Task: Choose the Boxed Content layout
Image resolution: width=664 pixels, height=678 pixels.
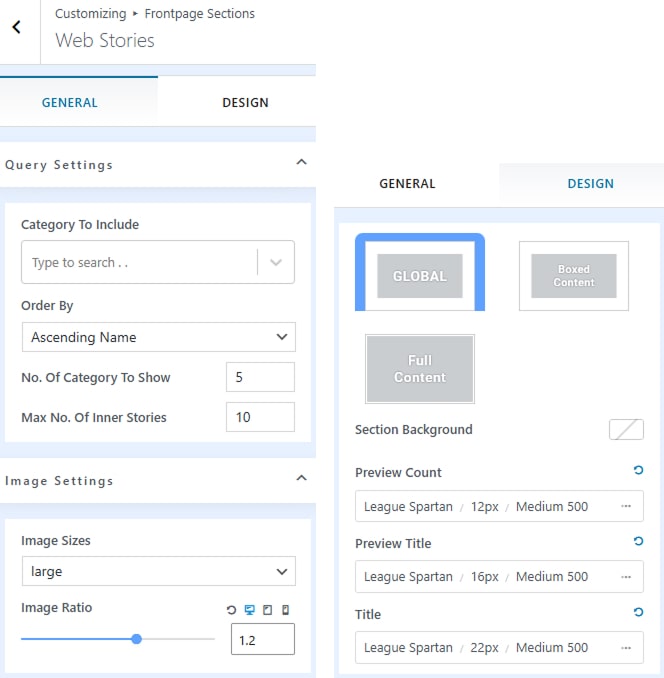Action: pos(573,275)
